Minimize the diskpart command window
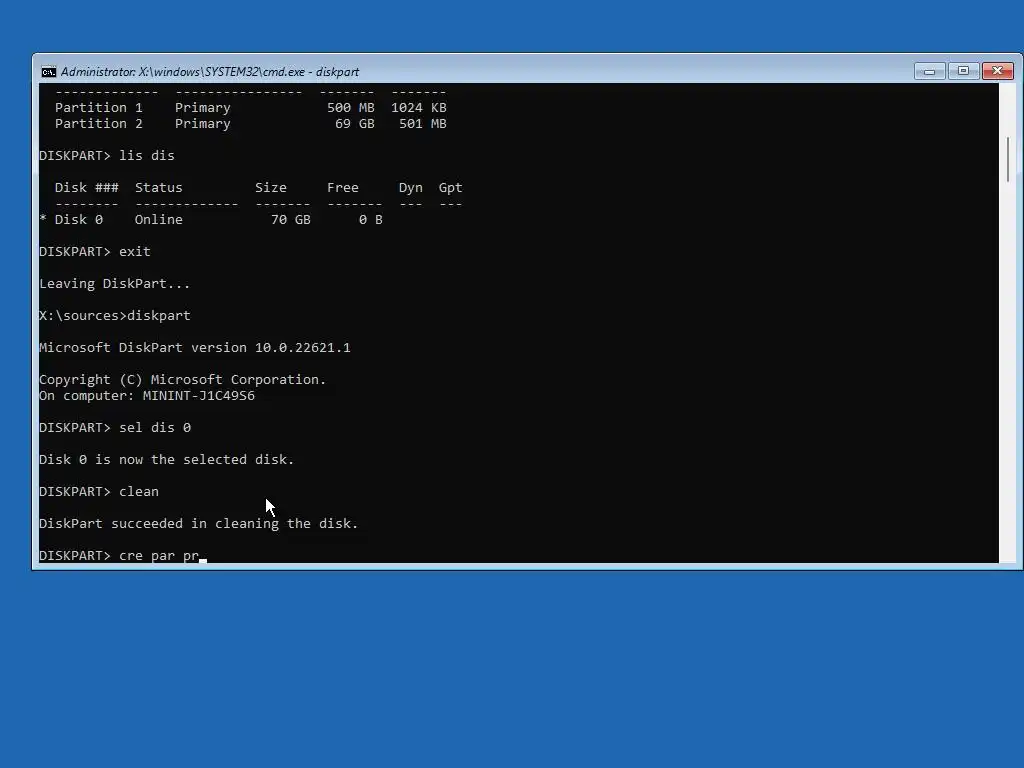This screenshot has height=768, width=1024. [x=929, y=71]
